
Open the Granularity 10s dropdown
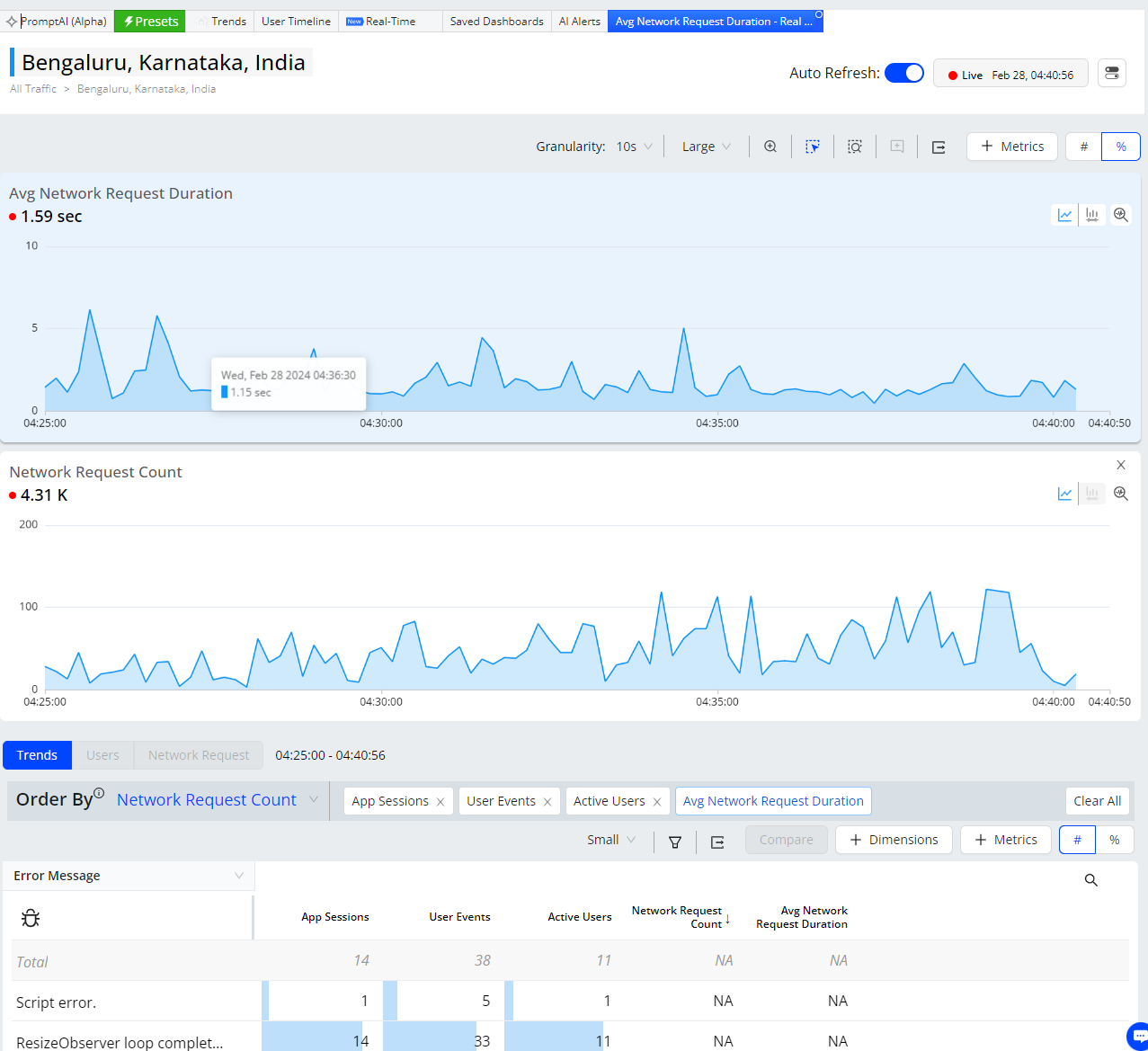pos(634,147)
